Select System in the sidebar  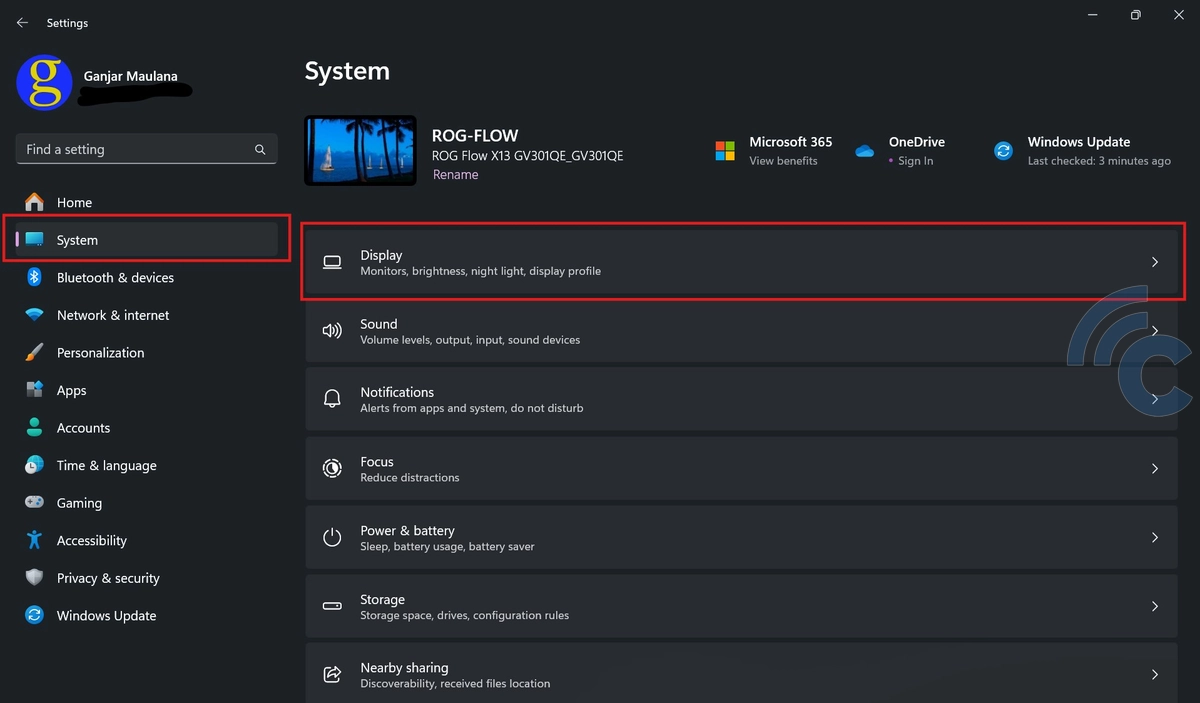147,240
